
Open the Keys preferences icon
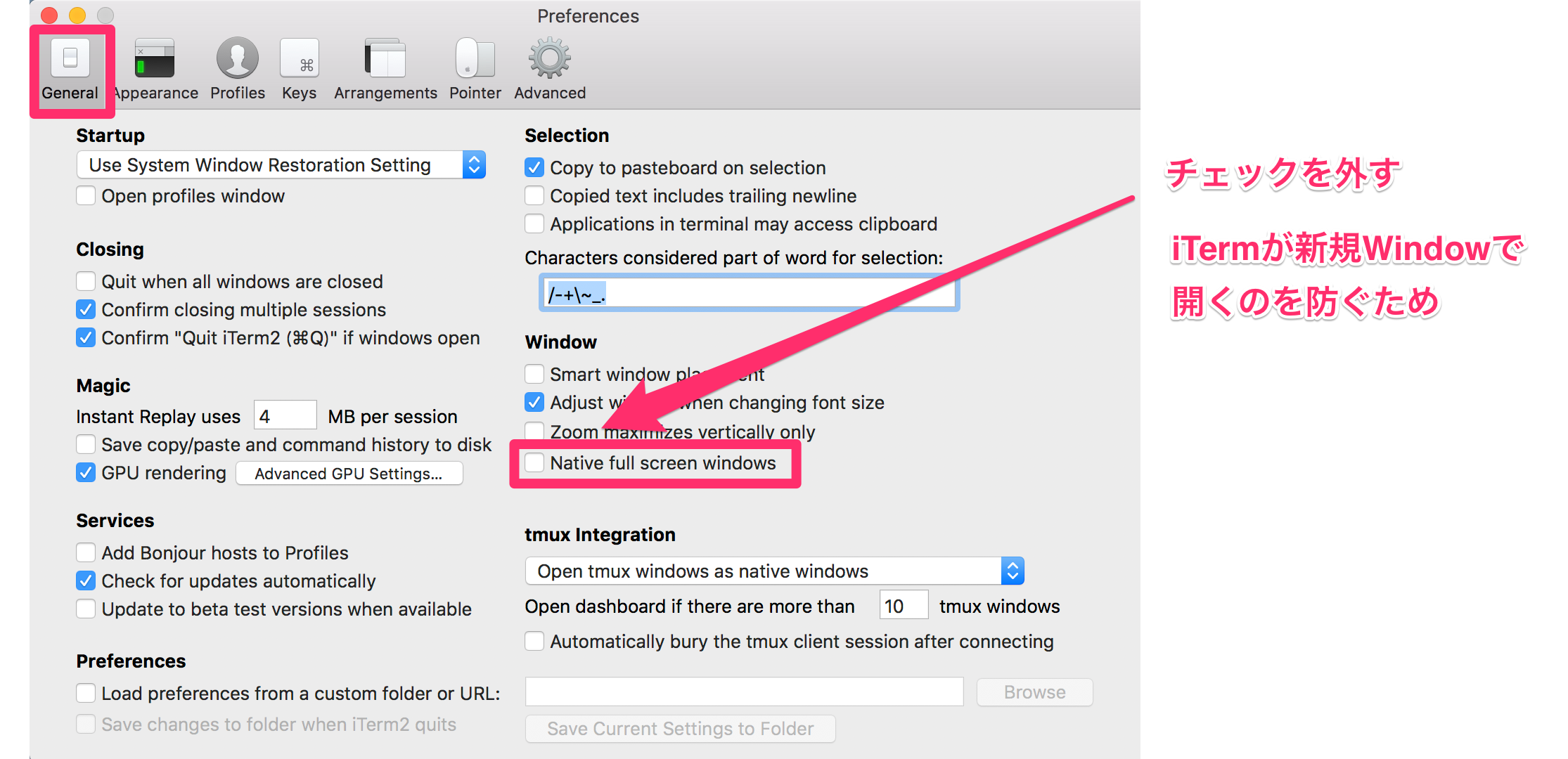pos(300,58)
